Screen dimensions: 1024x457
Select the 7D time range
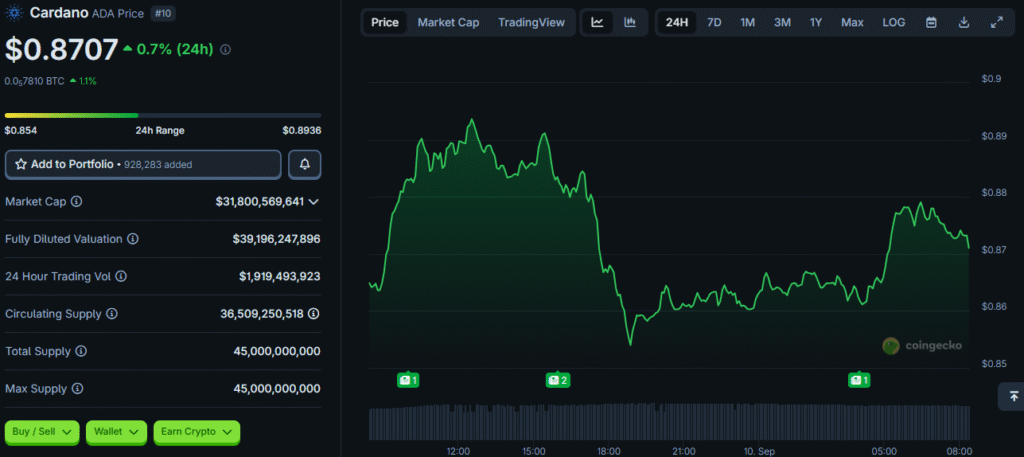(x=714, y=22)
